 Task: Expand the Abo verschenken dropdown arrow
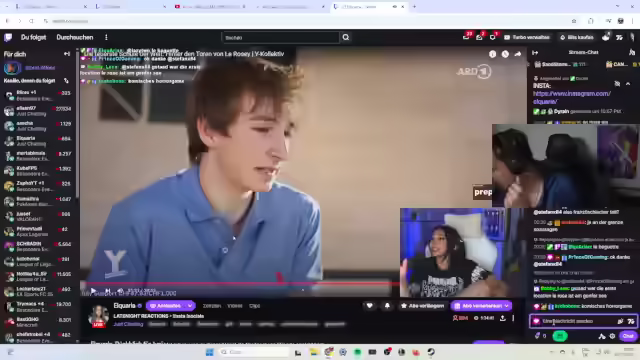tap(507, 306)
